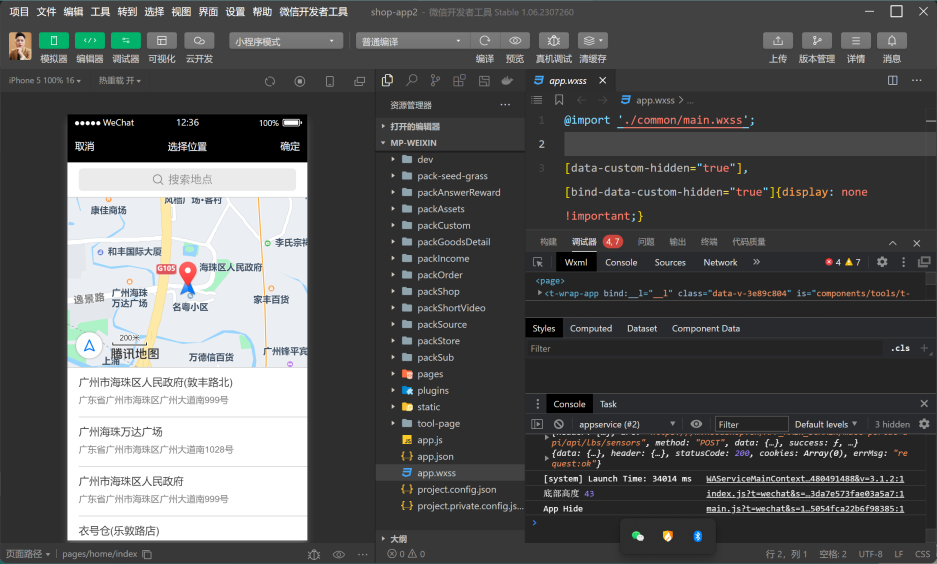Expand the static folder
The height and width of the screenshot is (564, 937).
tap(450, 407)
